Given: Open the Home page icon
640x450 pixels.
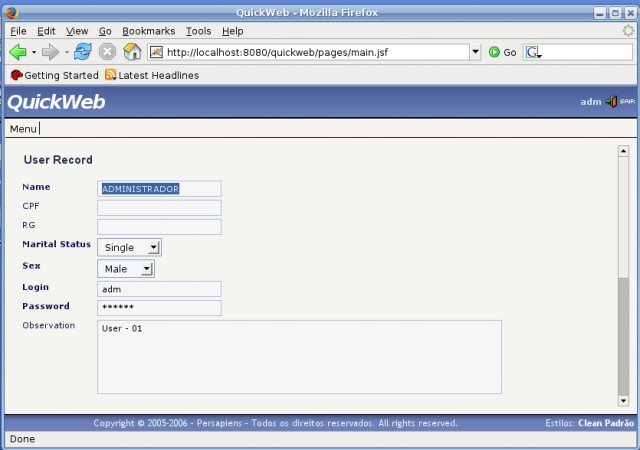Looking at the screenshot, I should tap(132, 52).
